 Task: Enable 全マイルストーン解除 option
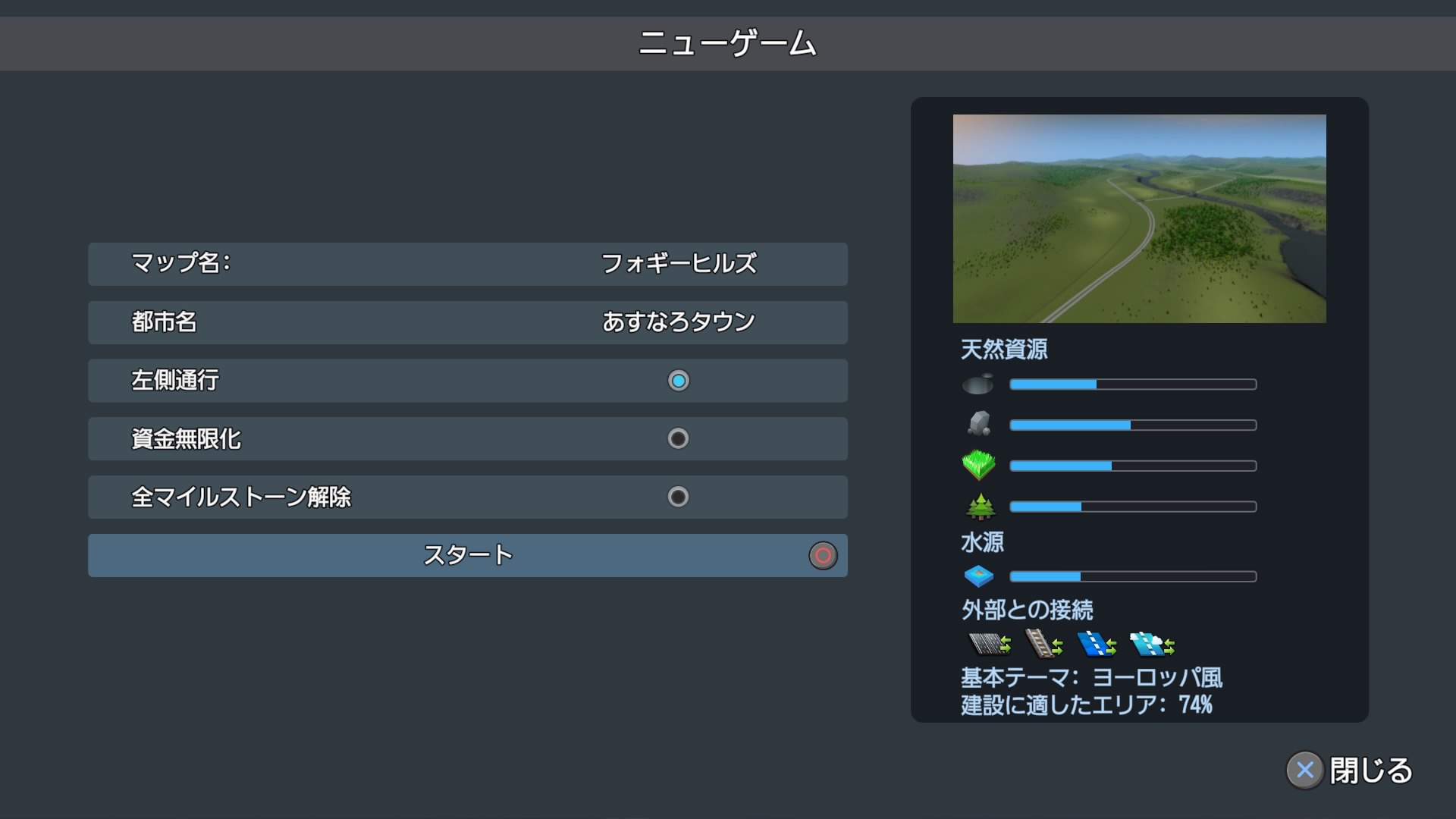[x=678, y=497]
